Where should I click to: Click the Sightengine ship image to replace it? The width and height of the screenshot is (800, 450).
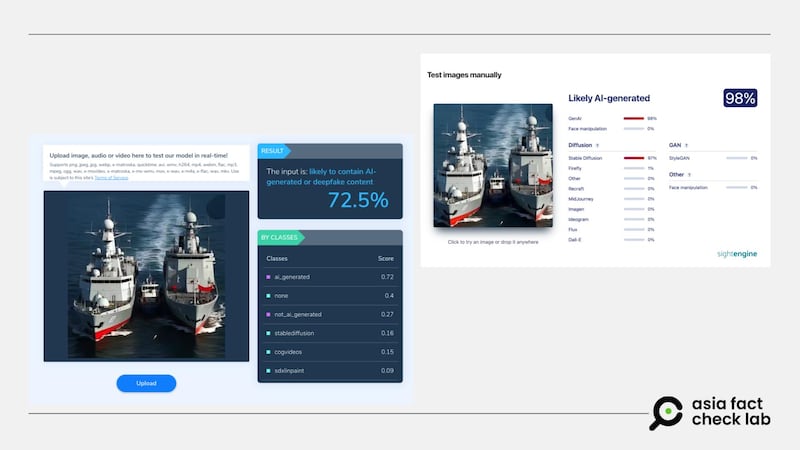point(493,164)
